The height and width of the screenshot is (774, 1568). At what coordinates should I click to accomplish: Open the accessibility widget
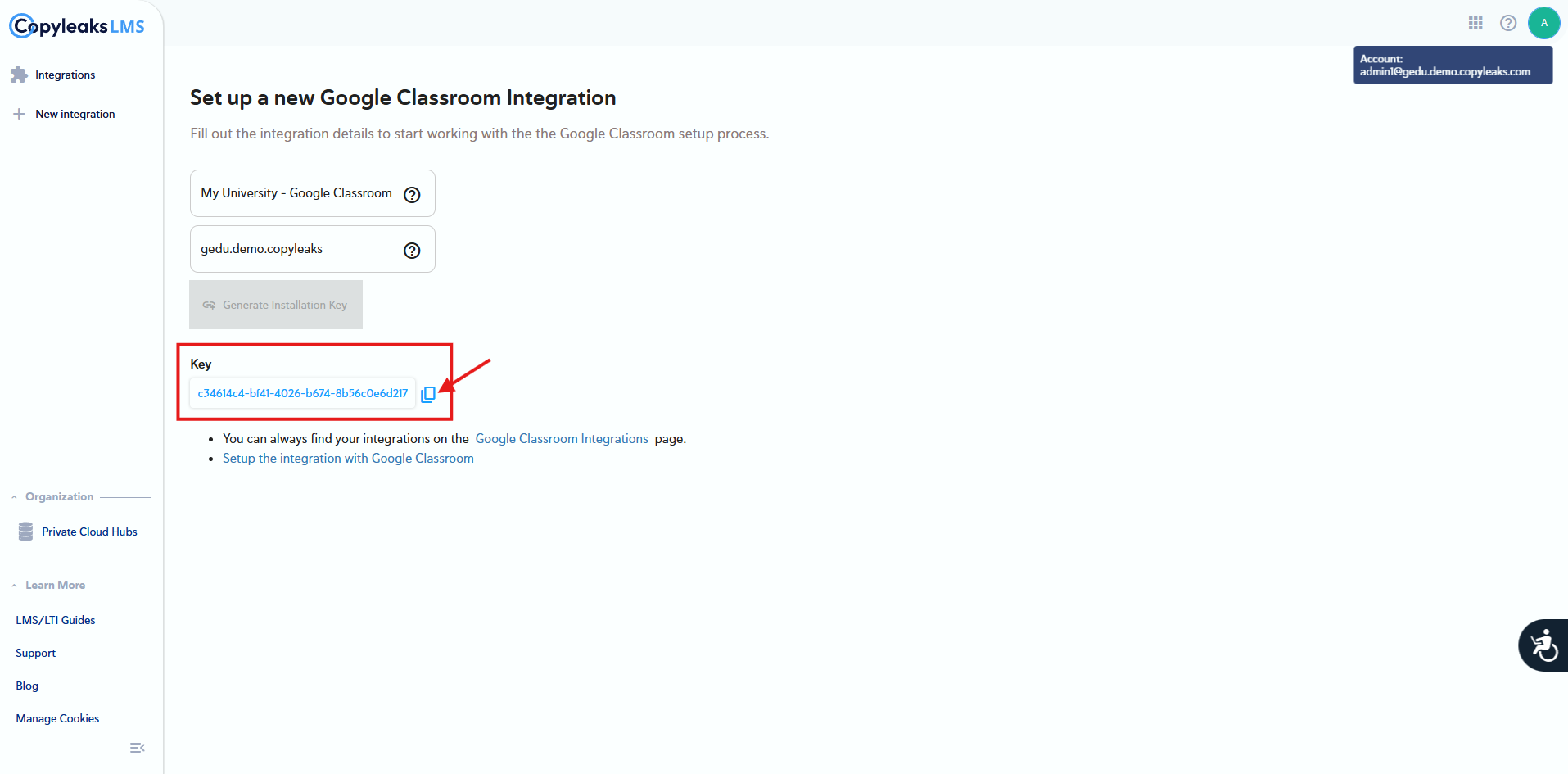pos(1543,645)
